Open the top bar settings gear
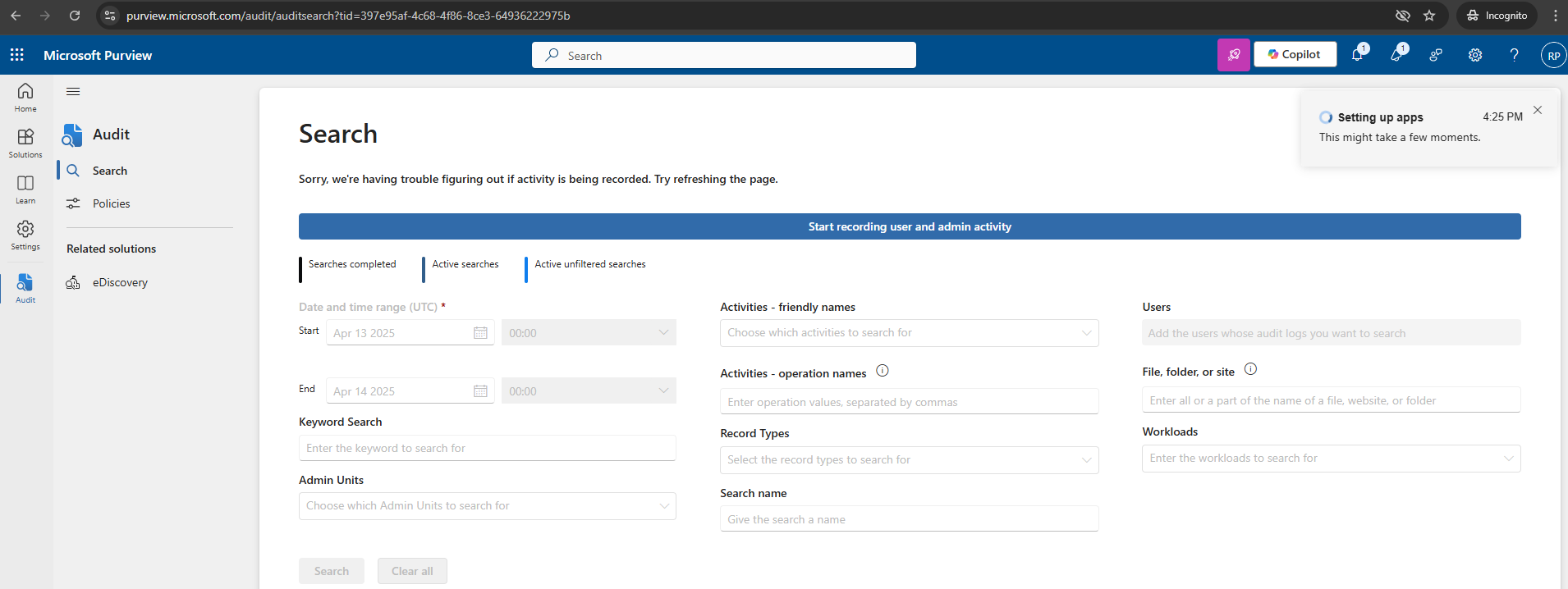 click(x=1475, y=55)
